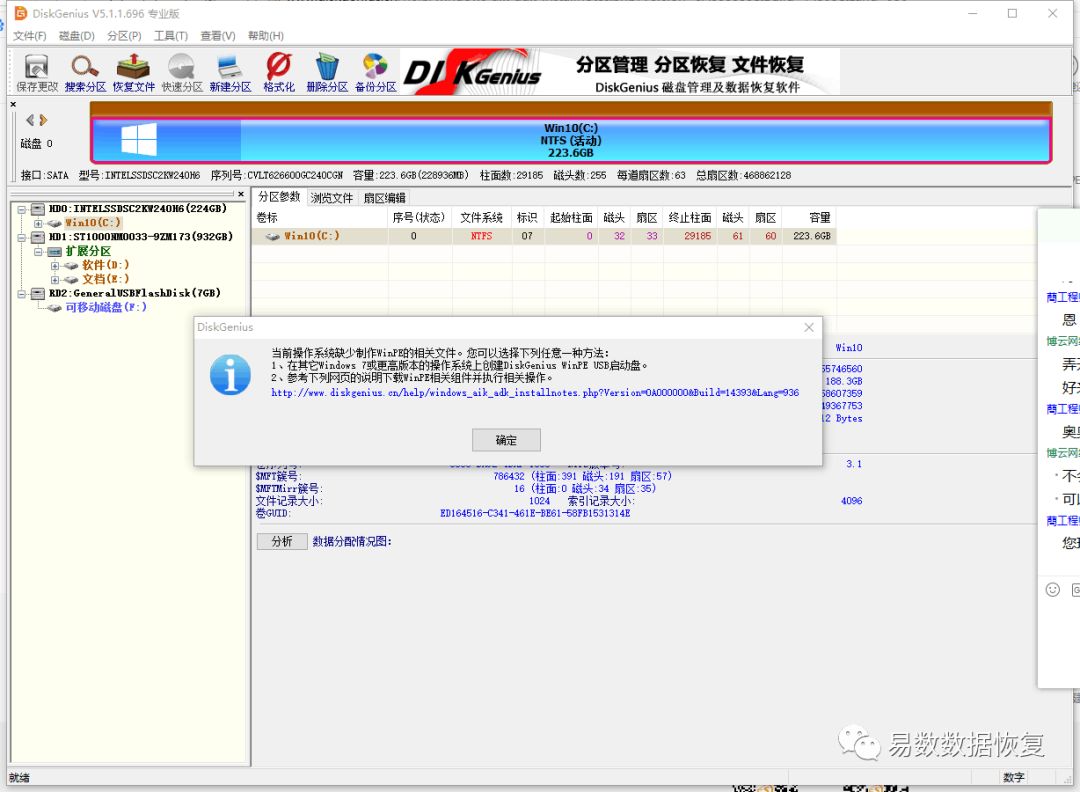Click the 起始柱面 column header
1080x792 pixels.
(x=571, y=218)
